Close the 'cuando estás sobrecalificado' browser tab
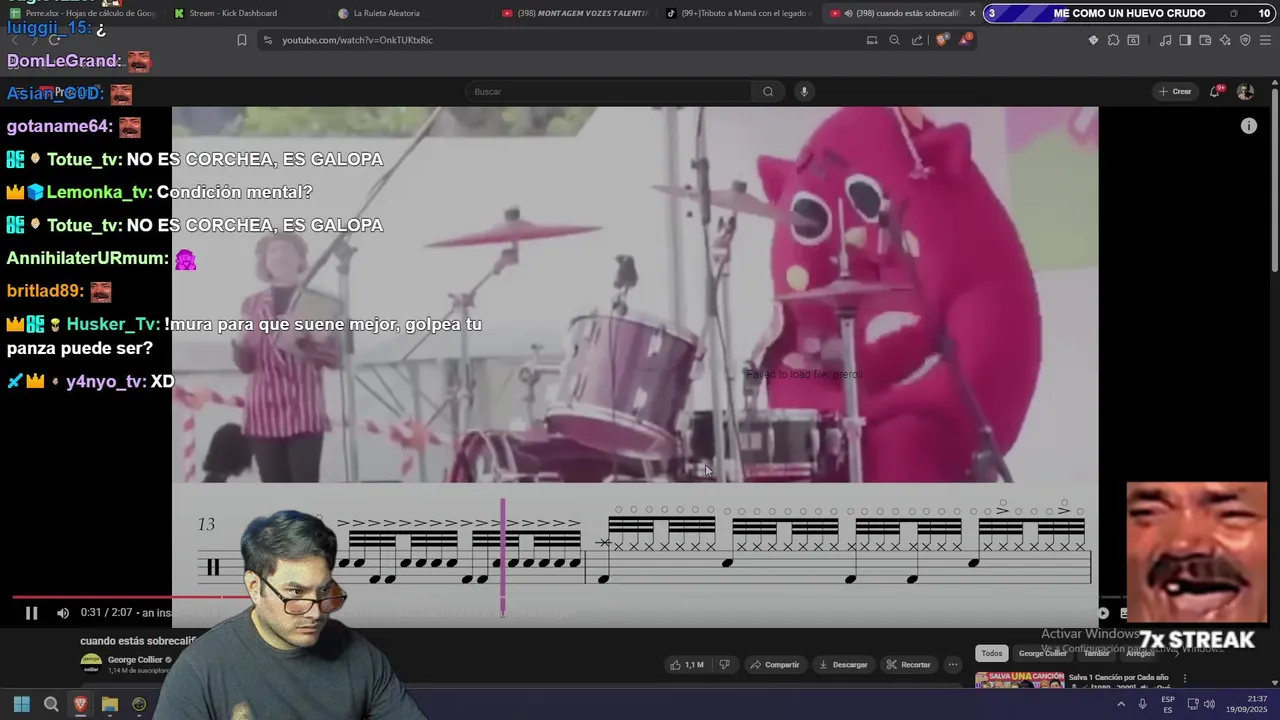Screen dimensions: 1280x720 [x=972, y=13]
